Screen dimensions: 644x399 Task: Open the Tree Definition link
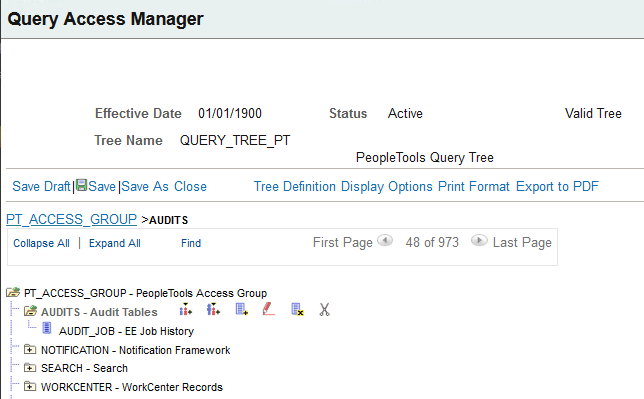[294, 187]
